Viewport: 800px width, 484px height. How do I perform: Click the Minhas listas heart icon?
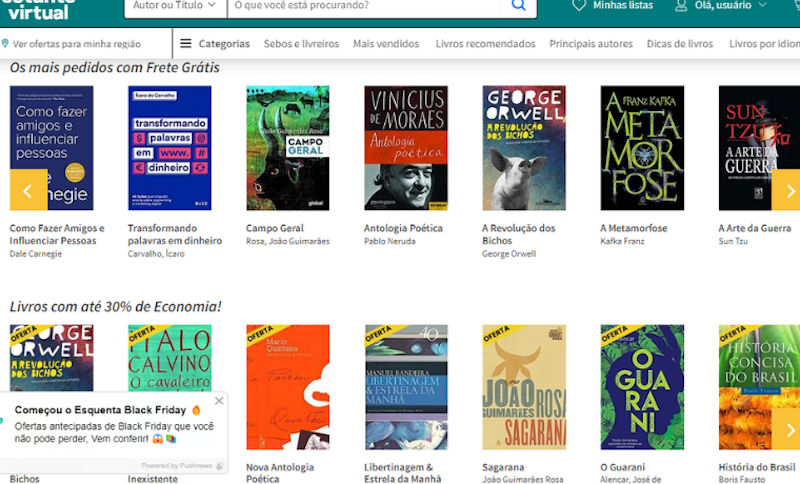(579, 5)
